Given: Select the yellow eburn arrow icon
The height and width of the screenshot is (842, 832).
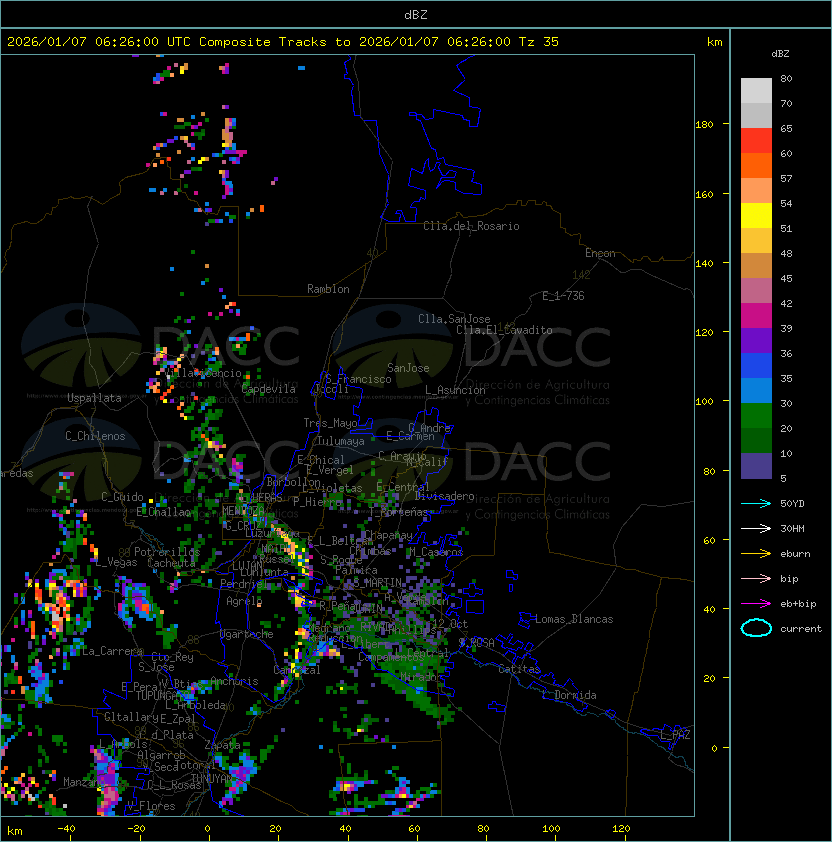Looking at the screenshot, I should click(756, 554).
